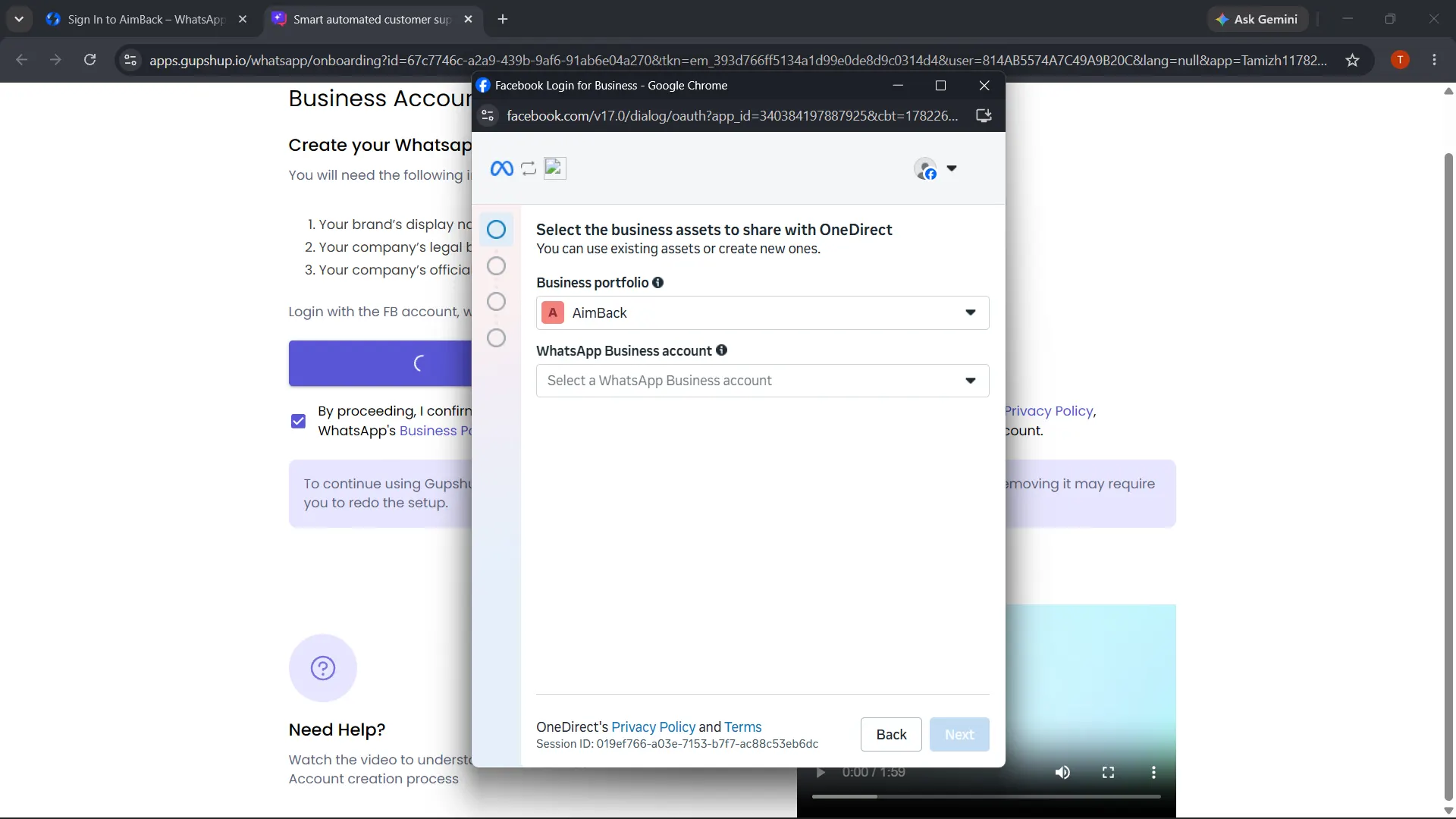Switch to Smart automated customer support tab
Screen dimensions: 1456x819
coord(372,19)
